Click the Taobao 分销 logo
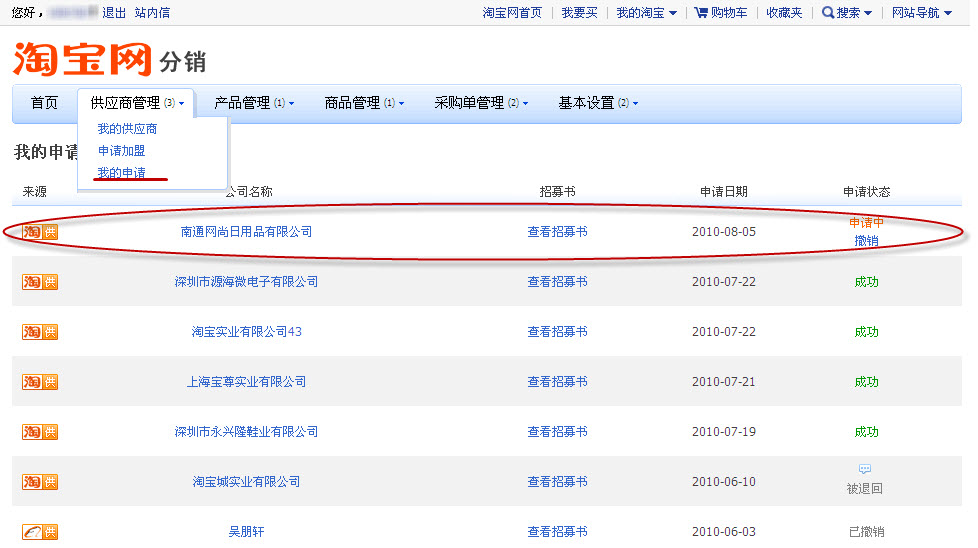978x548 pixels. click(109, 59)
